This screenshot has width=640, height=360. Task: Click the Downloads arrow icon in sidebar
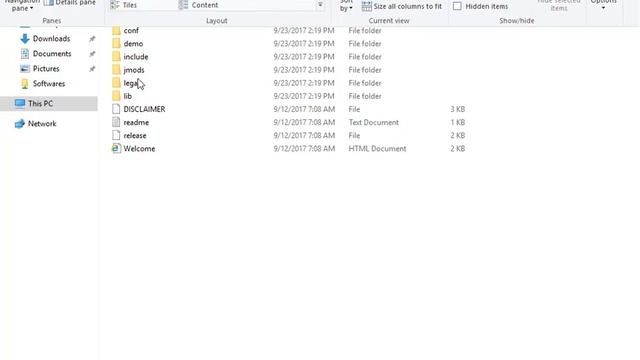point(24,39)
